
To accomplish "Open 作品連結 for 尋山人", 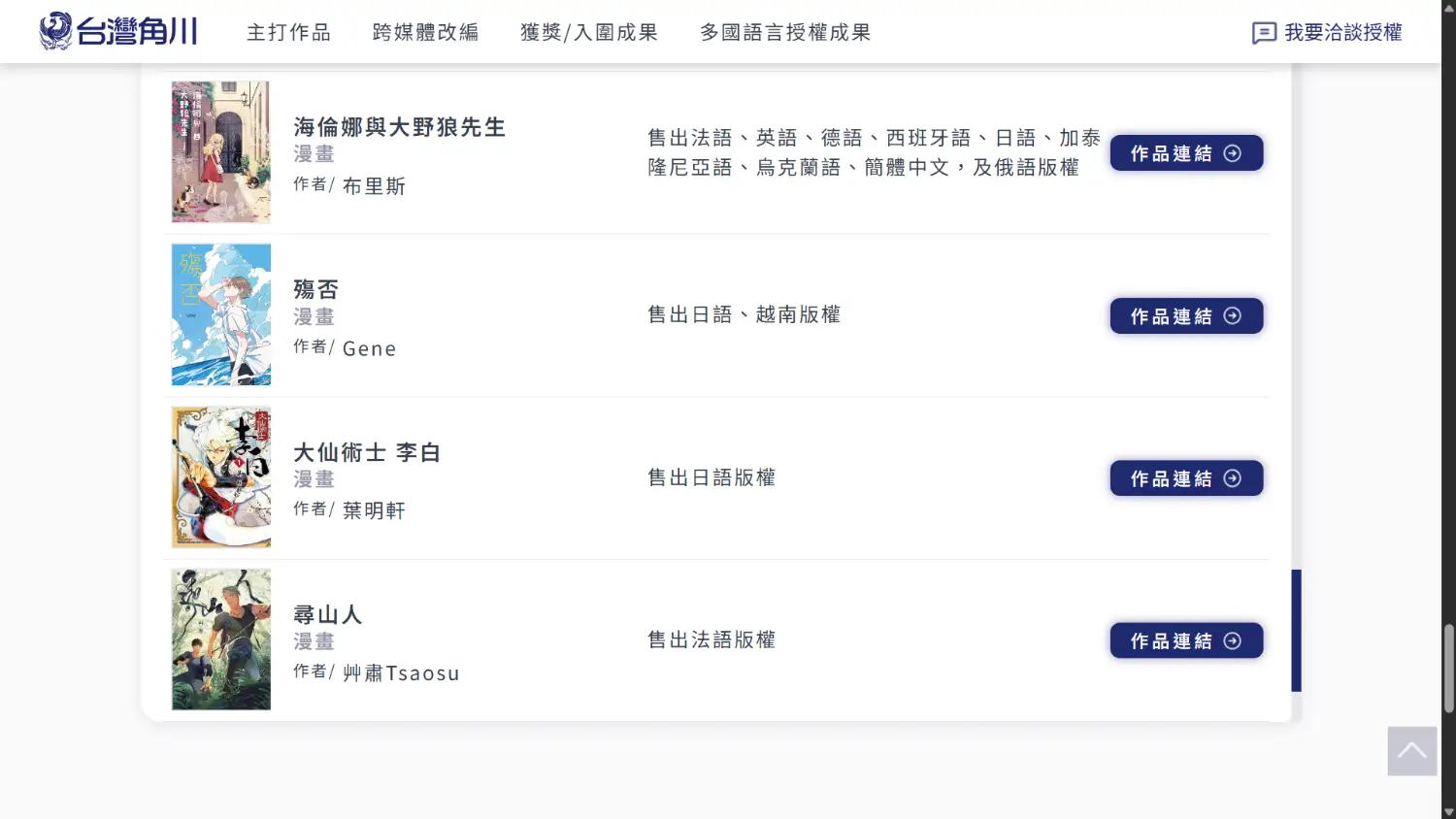I will tap(1185, 640).
